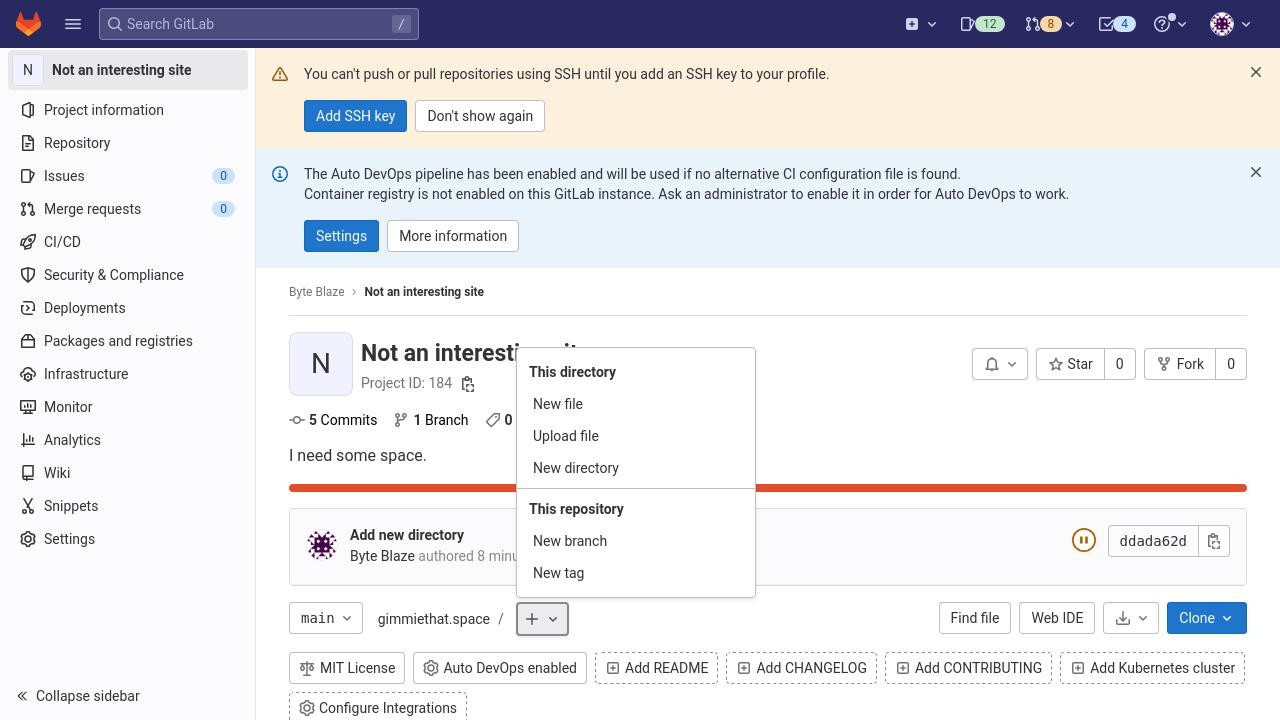Go to Merge requests in sidebar
1280x720 pixels.
(128, 209)
